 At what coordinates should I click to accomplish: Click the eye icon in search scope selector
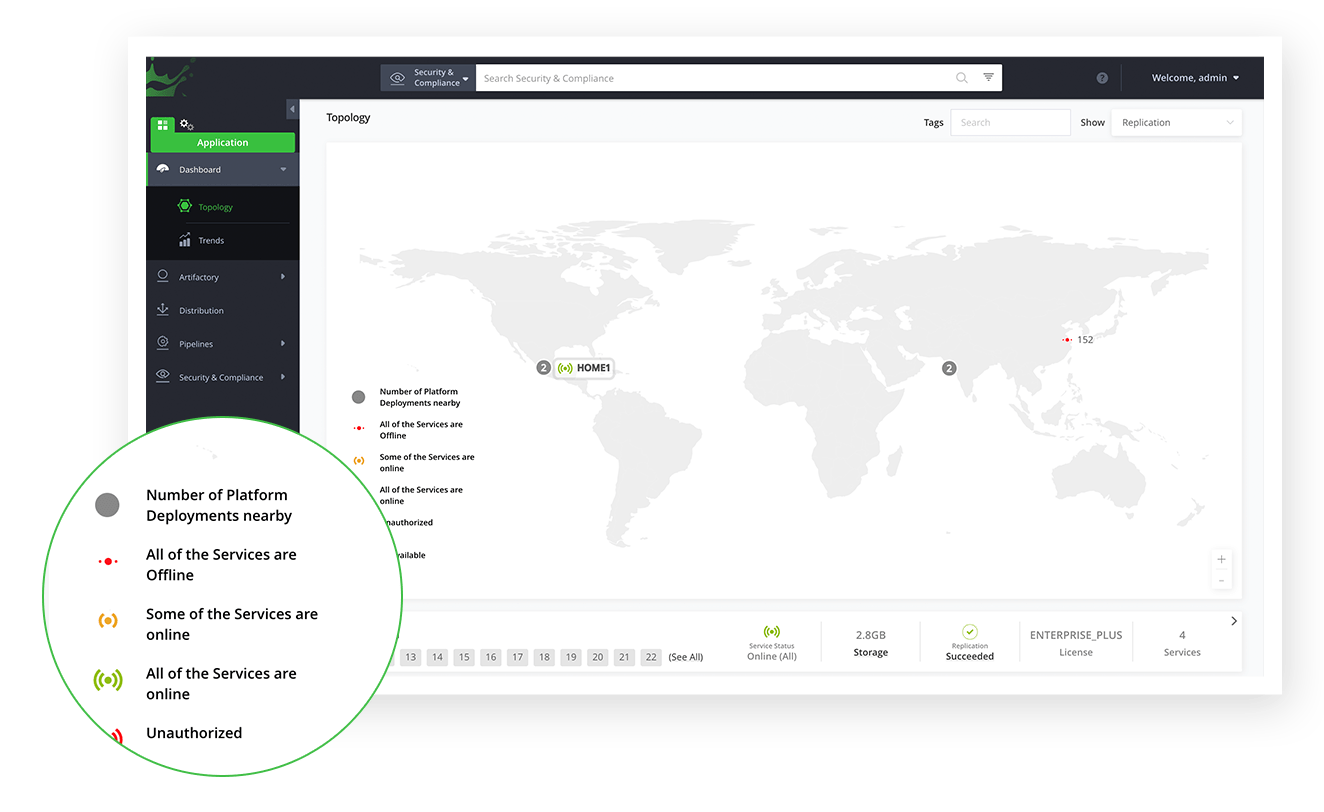398,78
